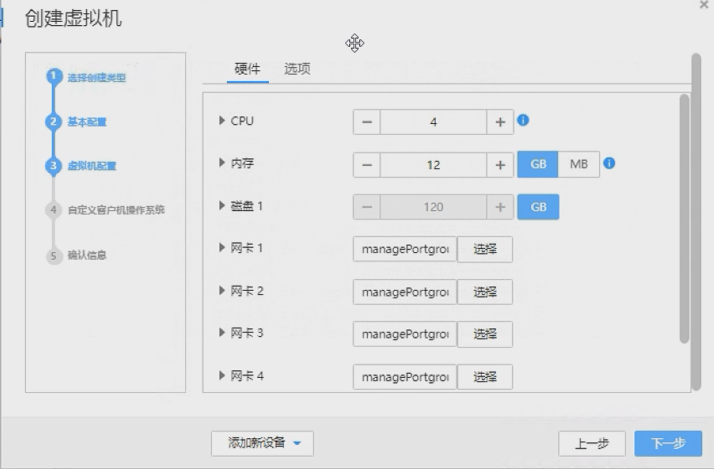Select GB unit for memory
The width and height of the screenshot is (714, 469).
click(x=538, y=165)
